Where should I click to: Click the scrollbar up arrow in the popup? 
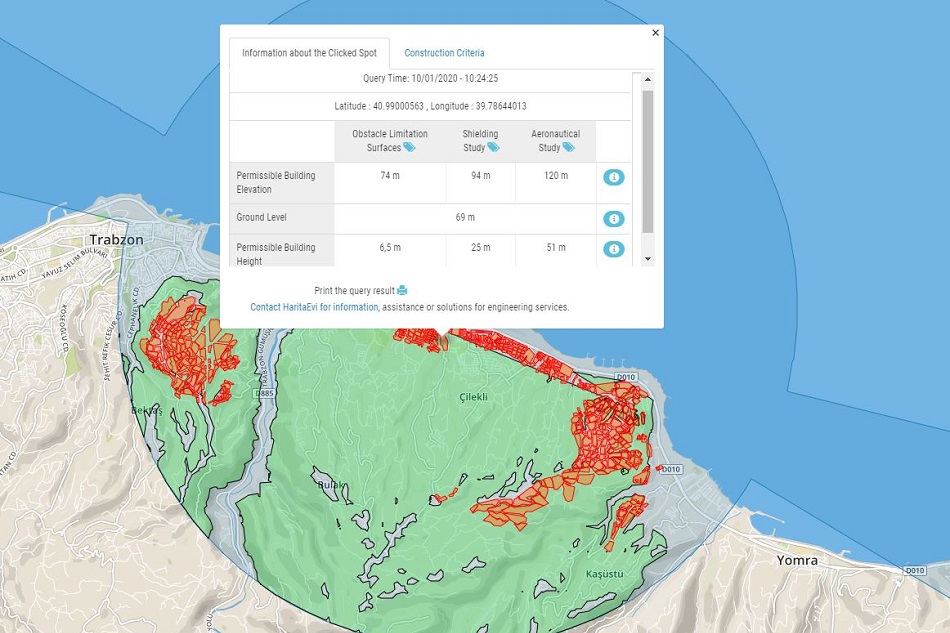(648, 80)
